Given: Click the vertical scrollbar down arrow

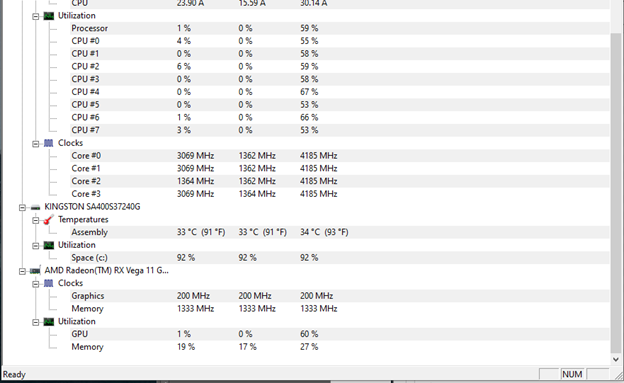Looking at the screenshot, I should point(616,359).
